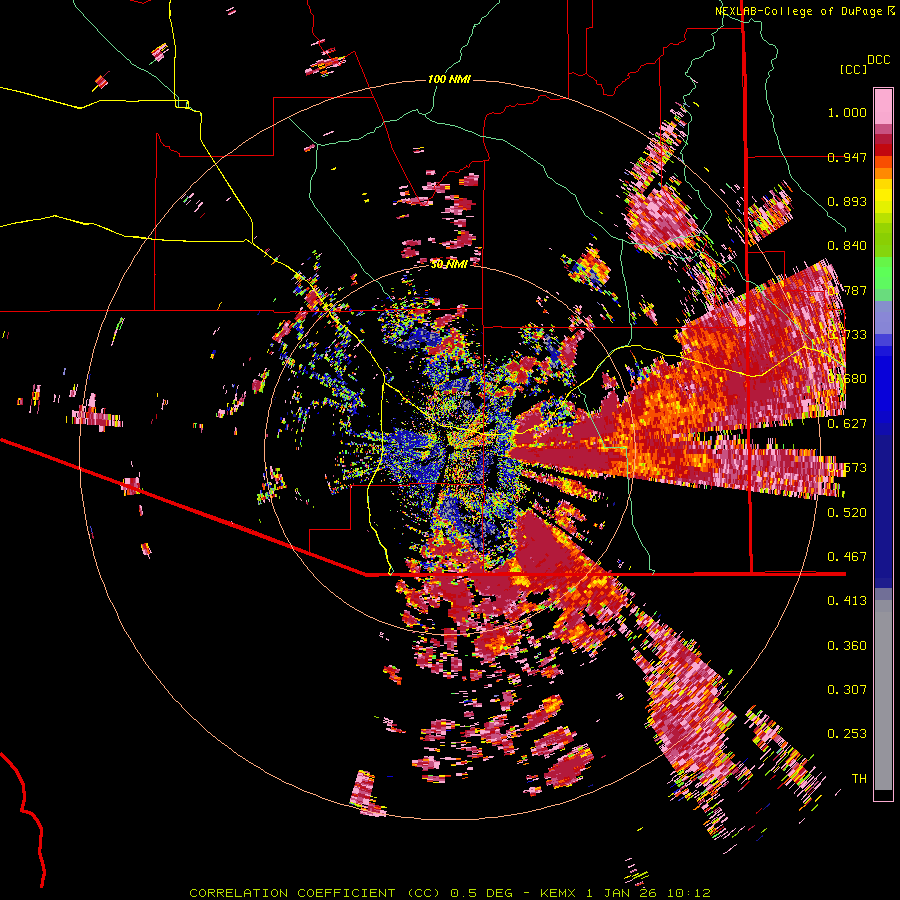Click the 0.947 legend value

pyautogui.click(x=847, y=157)
